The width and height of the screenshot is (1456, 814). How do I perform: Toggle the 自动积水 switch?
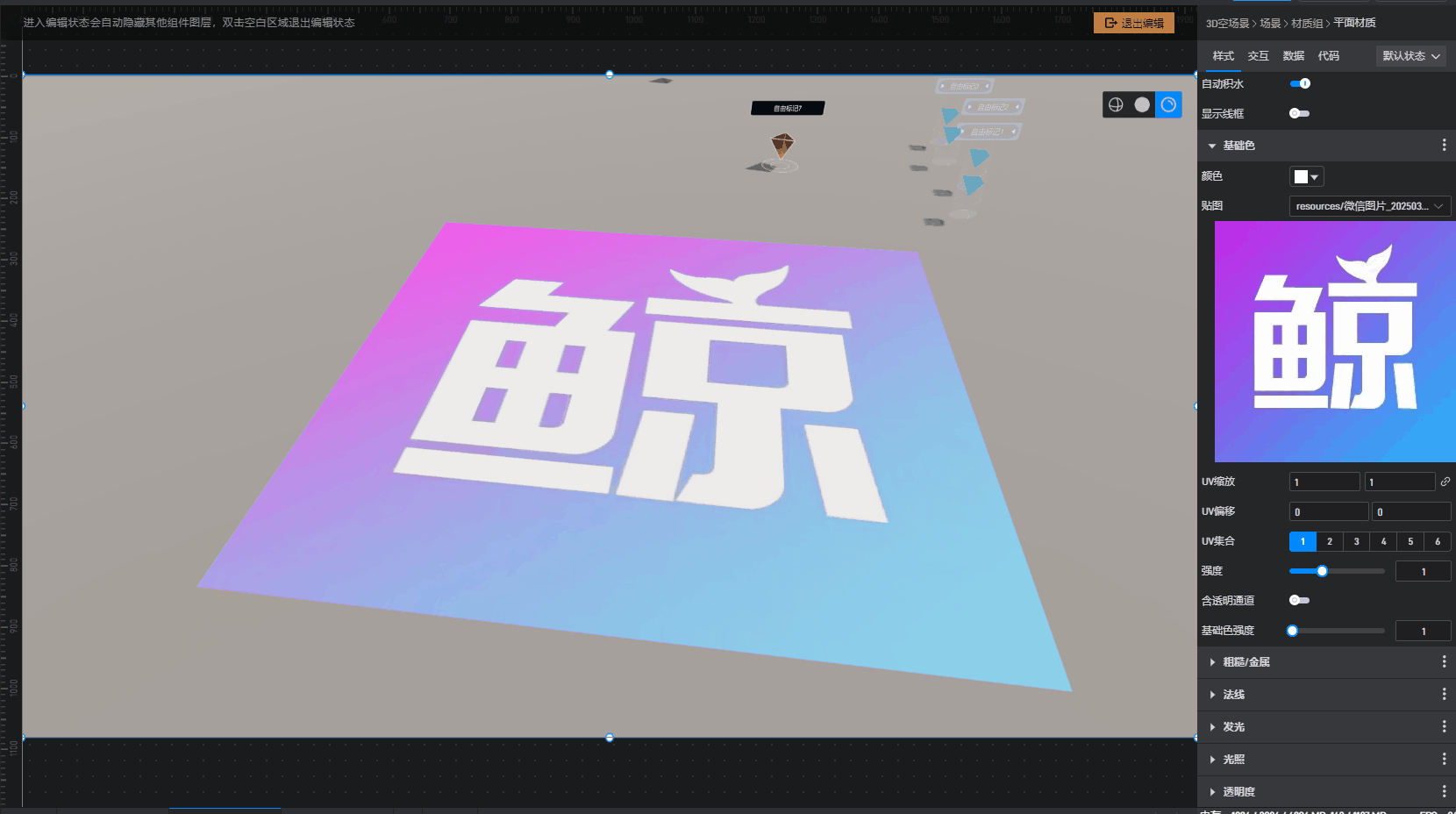coord(1300,83)
